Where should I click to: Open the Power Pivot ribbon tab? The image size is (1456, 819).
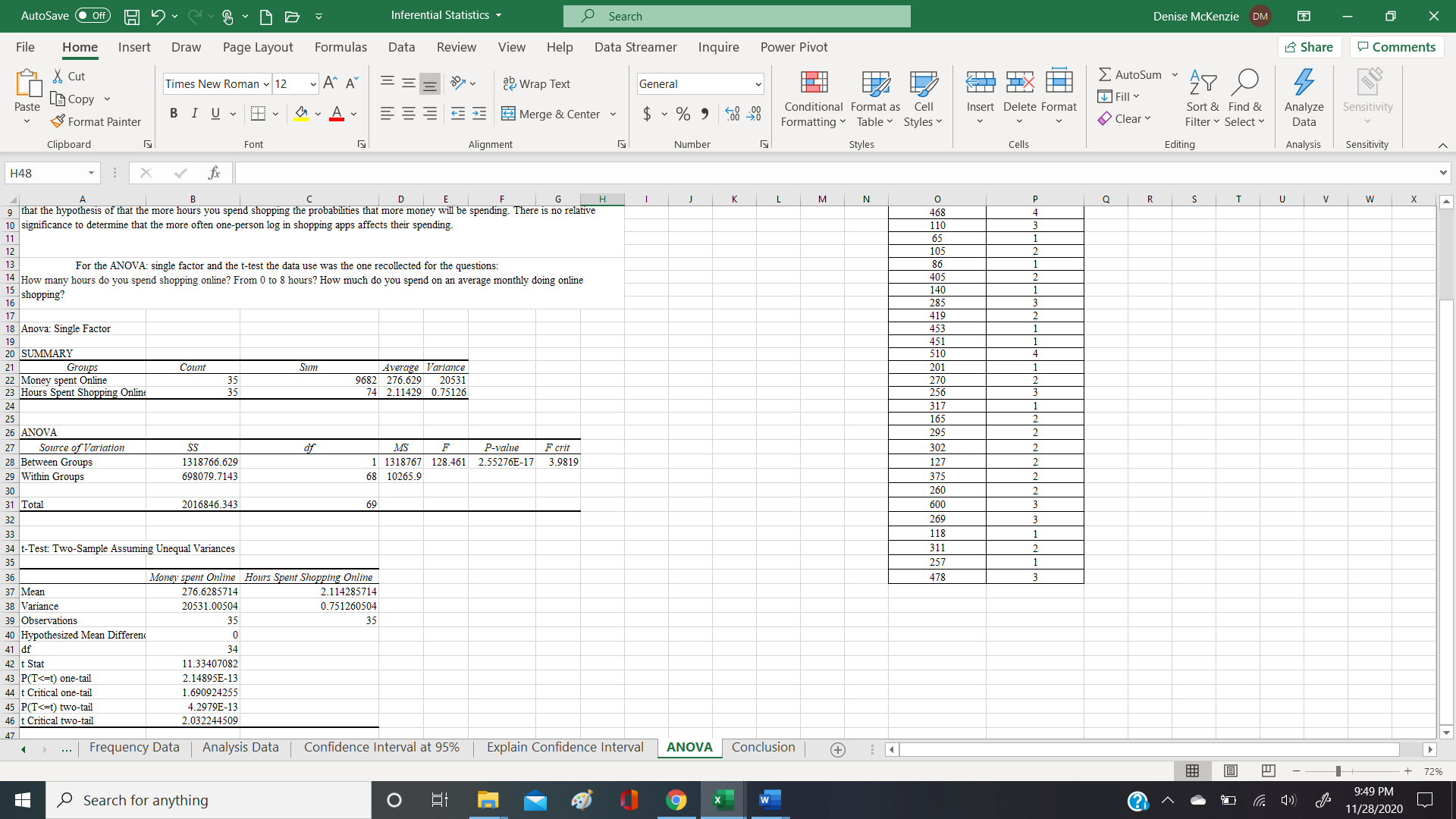(x=794, y=47)
